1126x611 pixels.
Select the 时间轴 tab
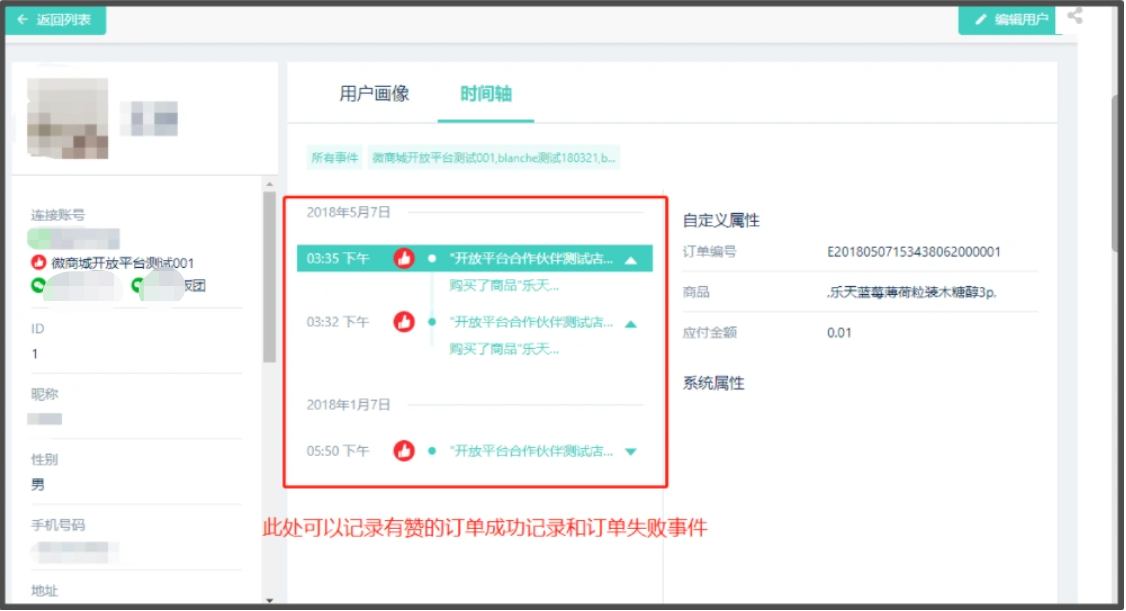[x=486, y=93]
